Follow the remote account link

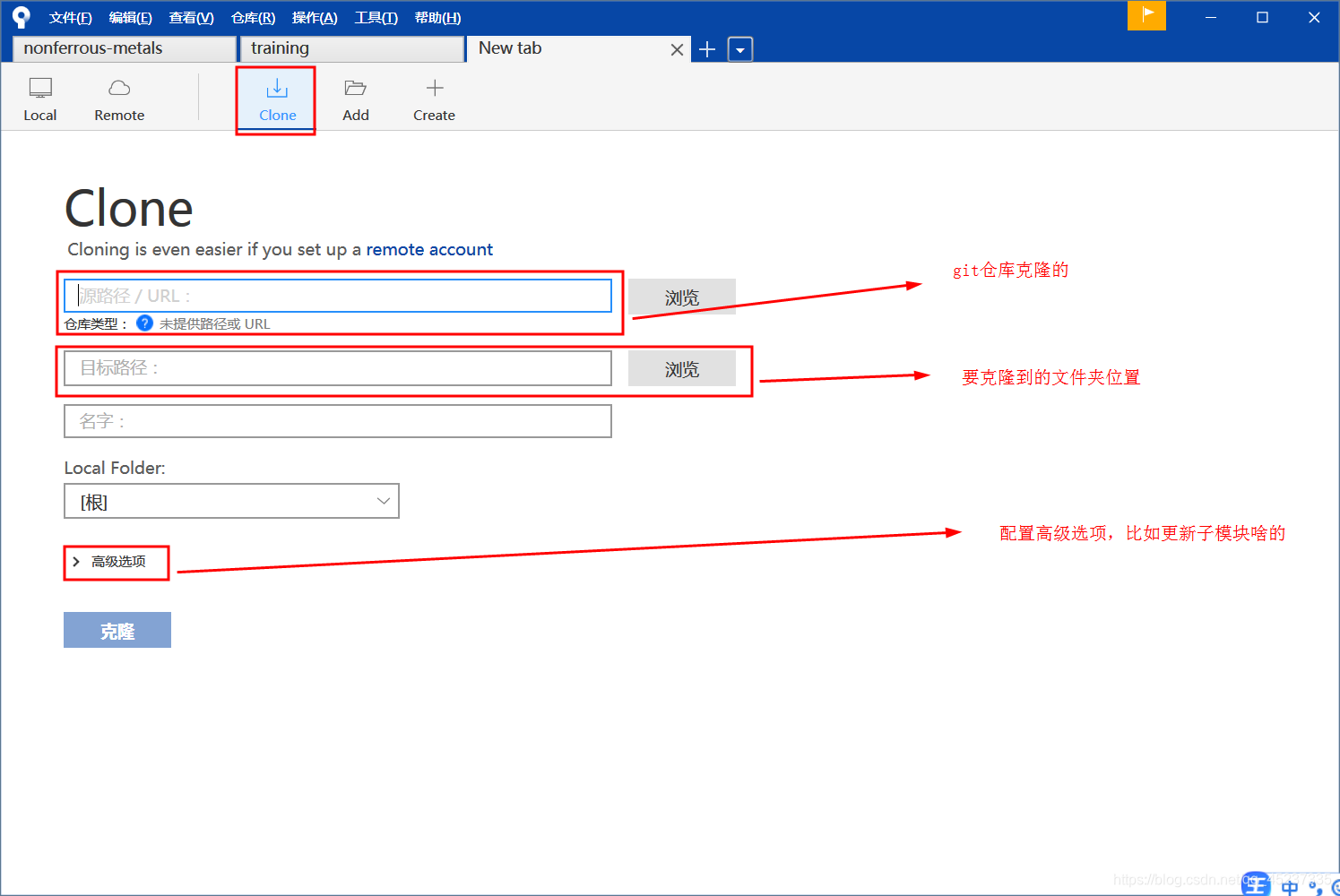coord(429,249)
